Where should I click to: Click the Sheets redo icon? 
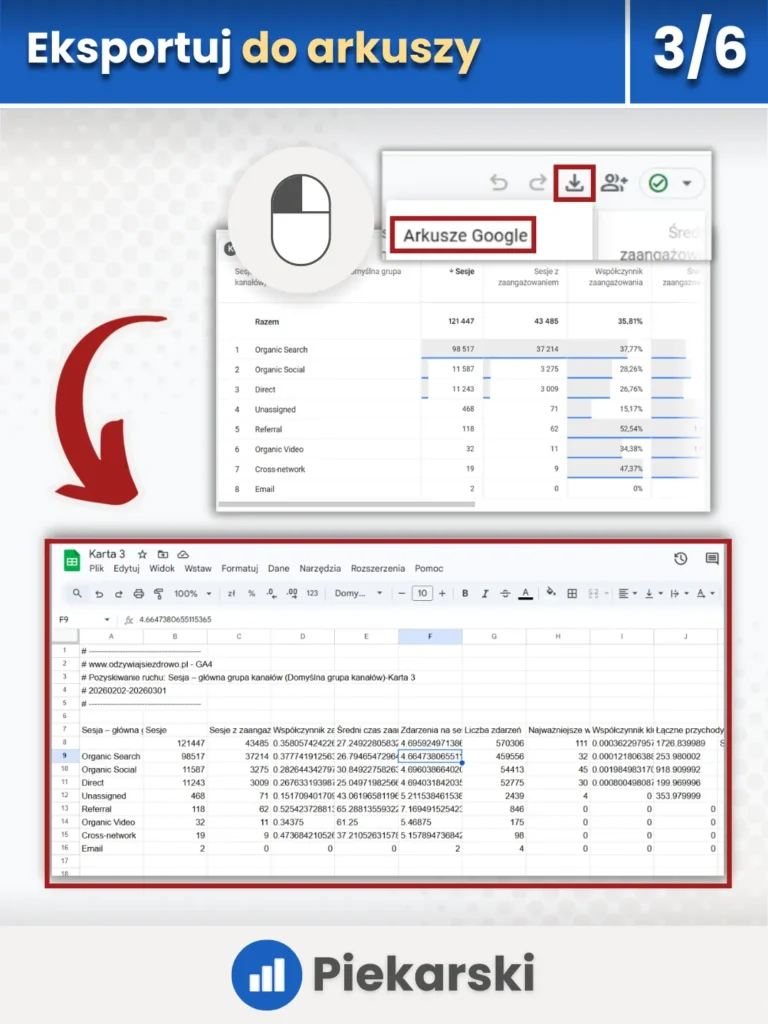[119, 594]
